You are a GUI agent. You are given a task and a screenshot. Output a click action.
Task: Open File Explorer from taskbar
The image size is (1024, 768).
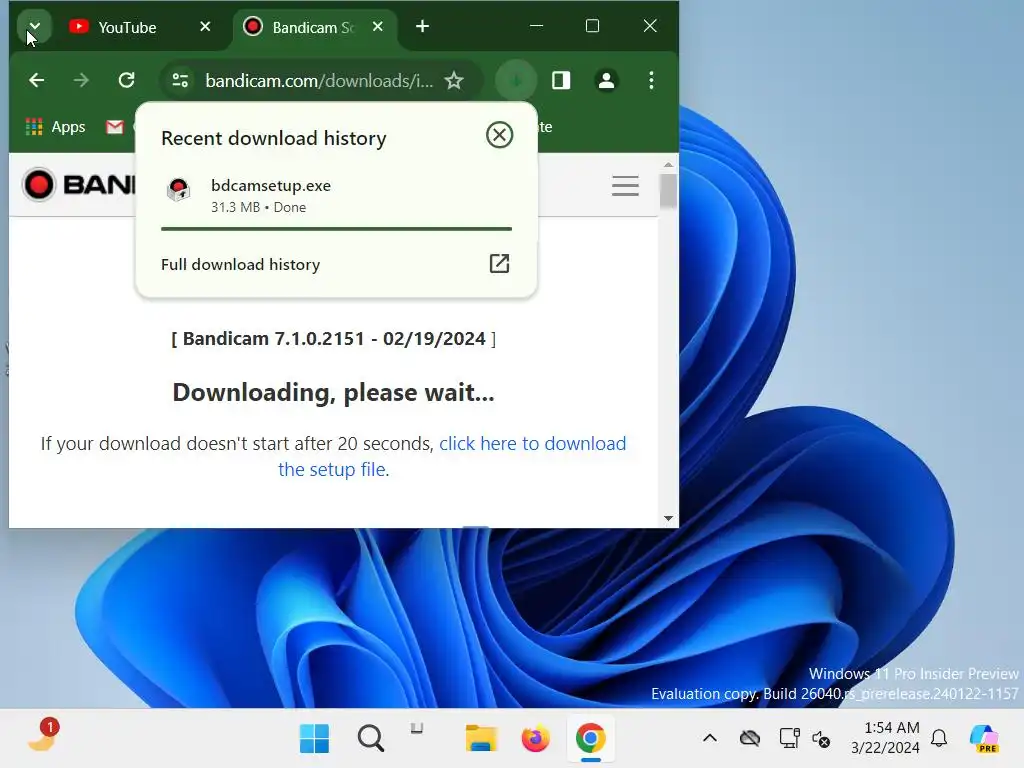point(481,739)
